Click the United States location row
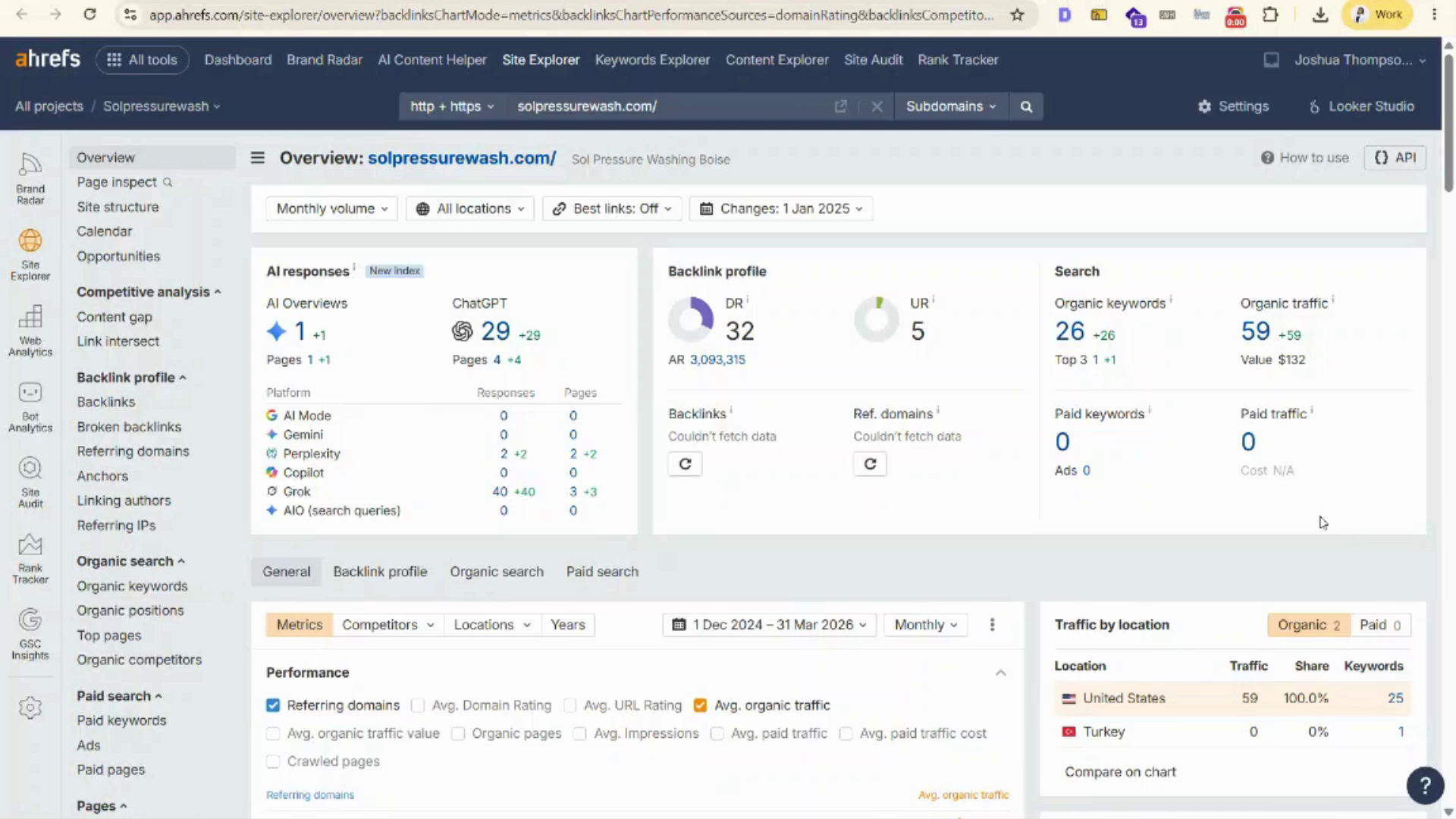The height and width of the screenshot is (819, 1456). point(1232,698)
